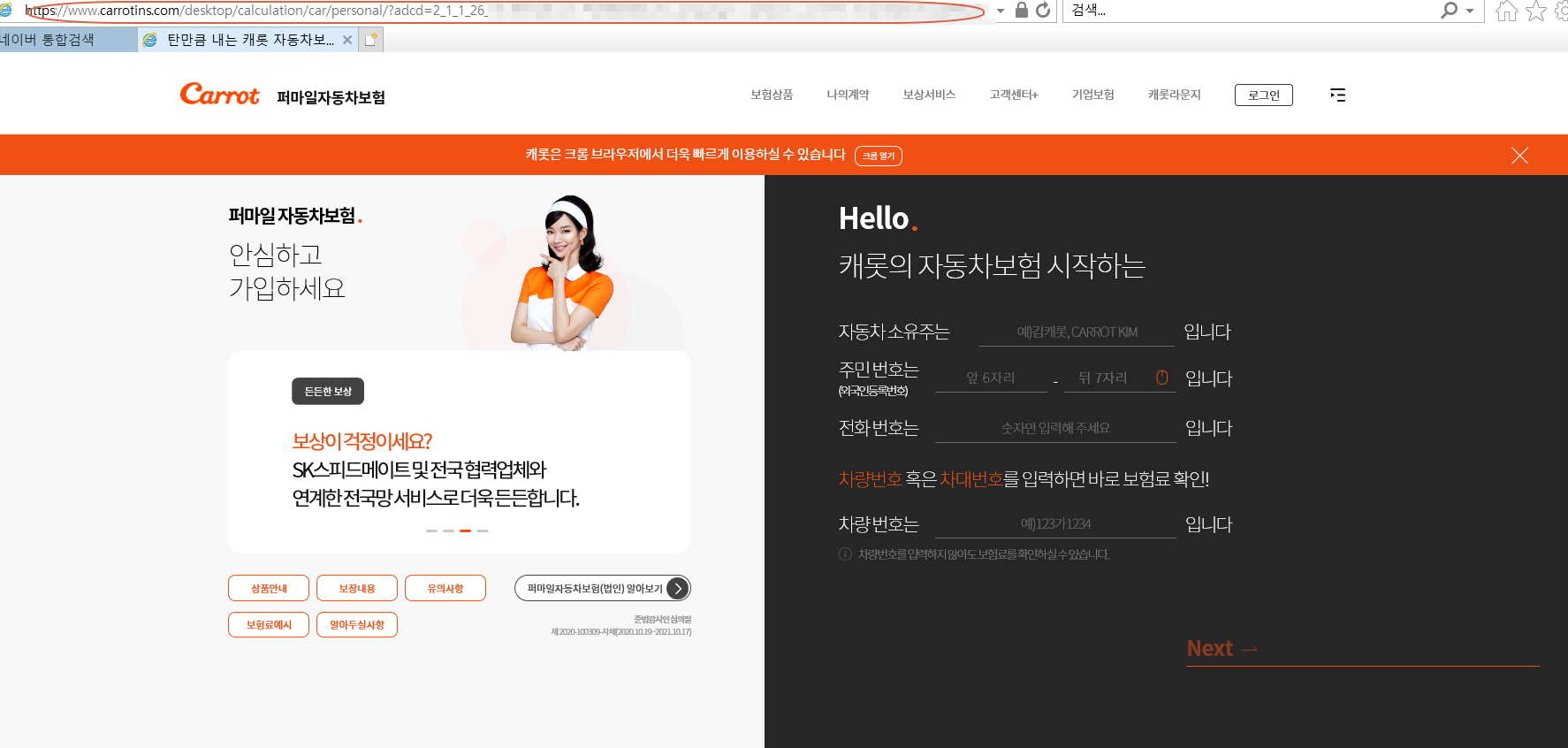Image resolution: width=1568 pixels, height=748 pixels.
Task: Click the browser 검색 search box
Action: tap(1251, 11)
